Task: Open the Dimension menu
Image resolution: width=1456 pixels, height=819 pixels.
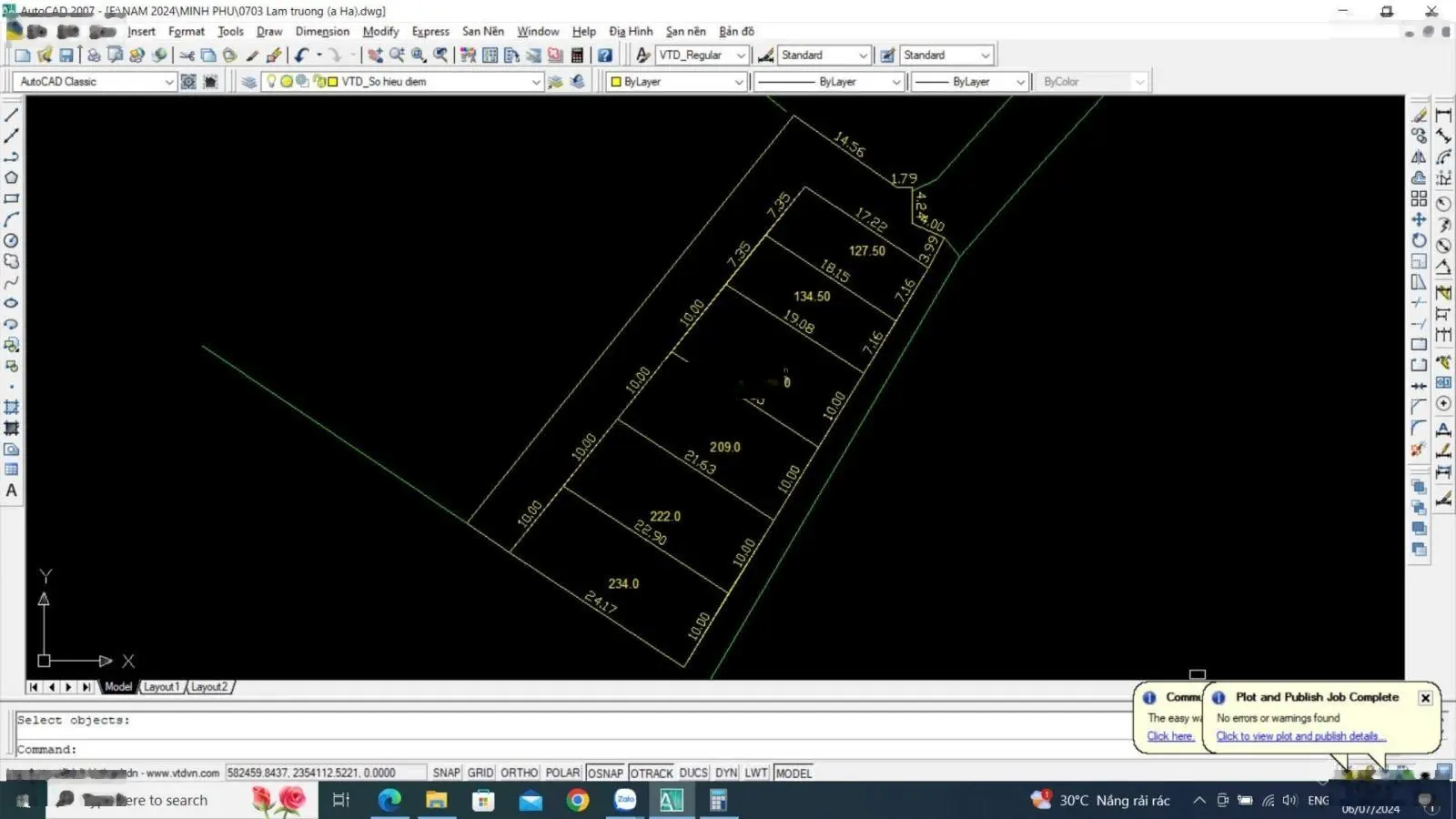Action: pos(322,31)
